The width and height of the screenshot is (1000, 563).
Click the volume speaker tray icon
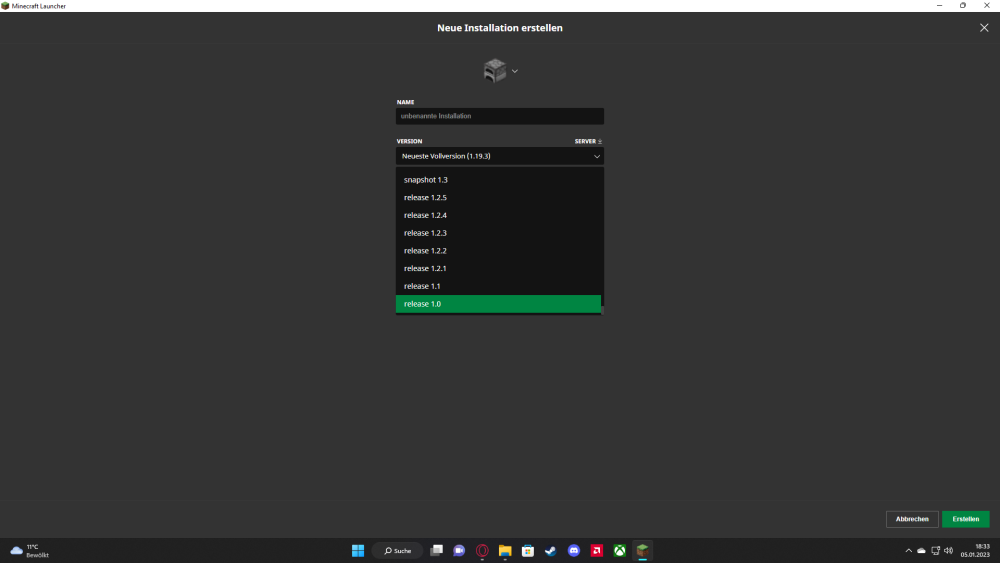coord(948,550)
